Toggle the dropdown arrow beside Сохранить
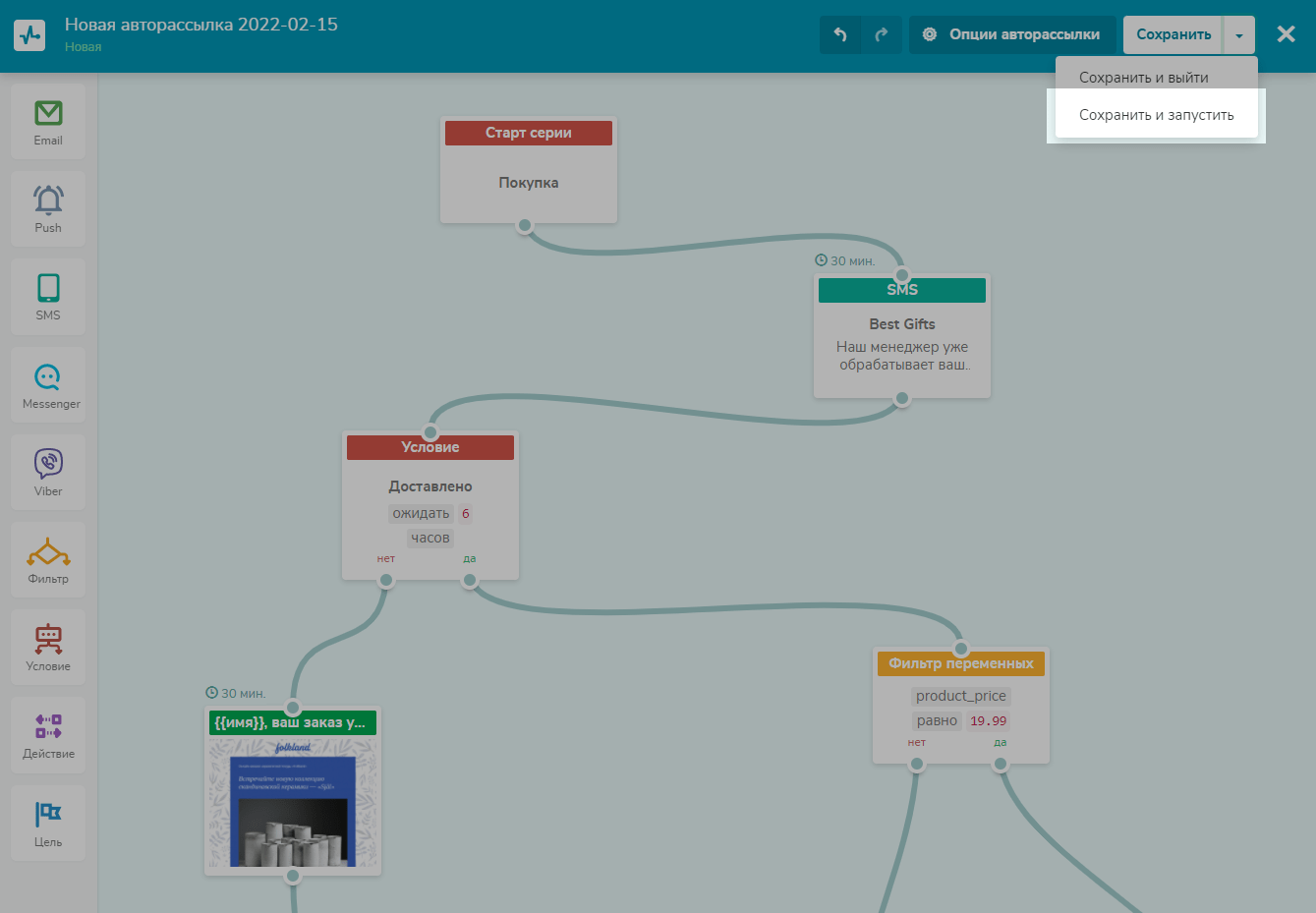Image resolution: width=1316 pixels, height=913 pixels. coord(1238,35)
